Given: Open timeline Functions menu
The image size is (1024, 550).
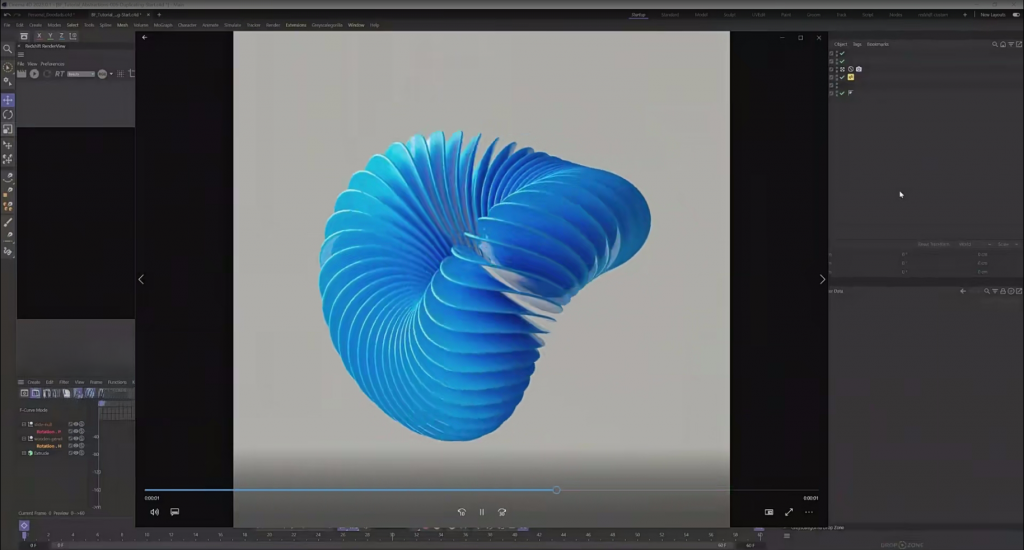Looking at the screenshot, I should click(x=117, y=382).
